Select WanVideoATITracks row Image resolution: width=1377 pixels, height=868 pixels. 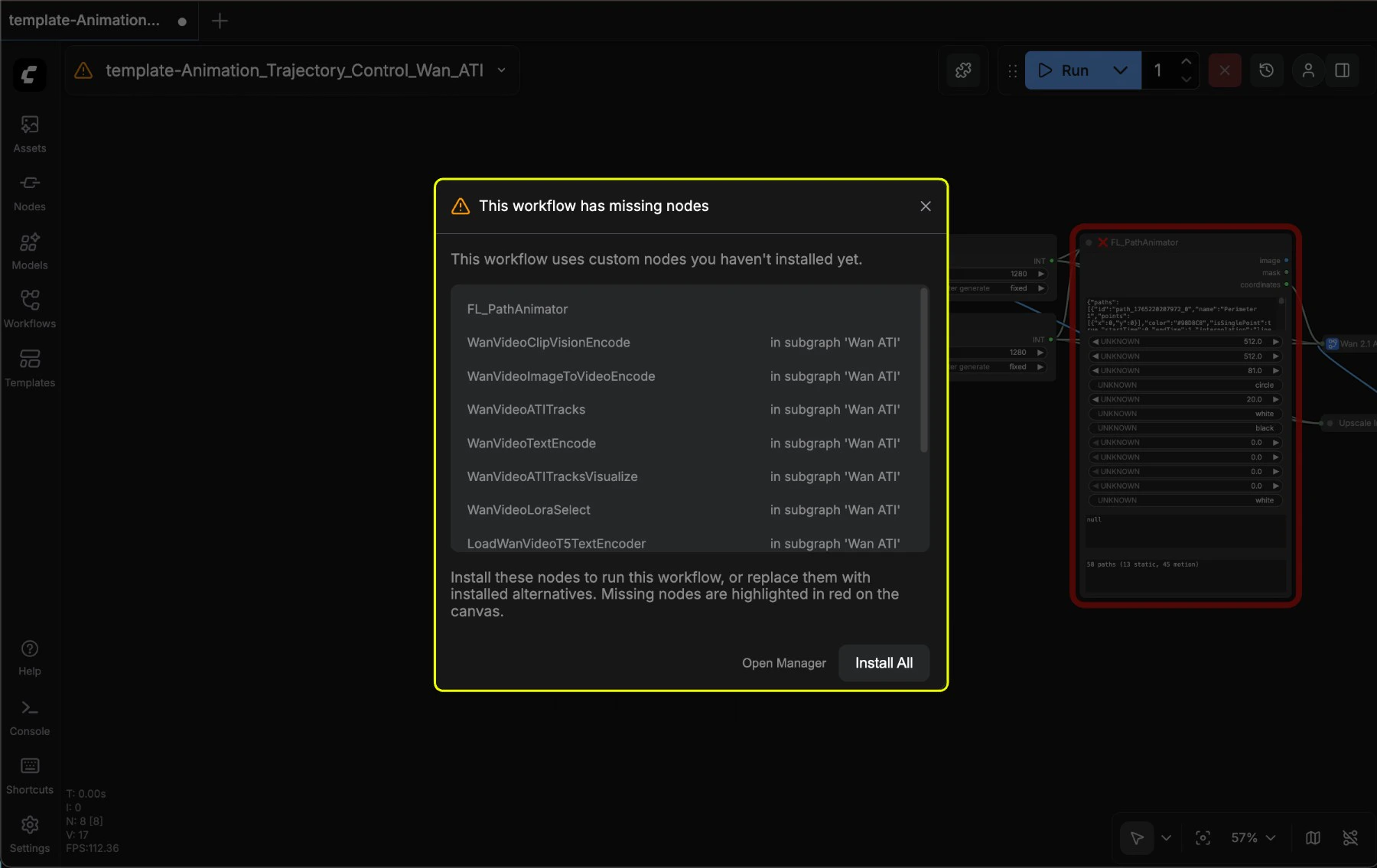point(684,410)
